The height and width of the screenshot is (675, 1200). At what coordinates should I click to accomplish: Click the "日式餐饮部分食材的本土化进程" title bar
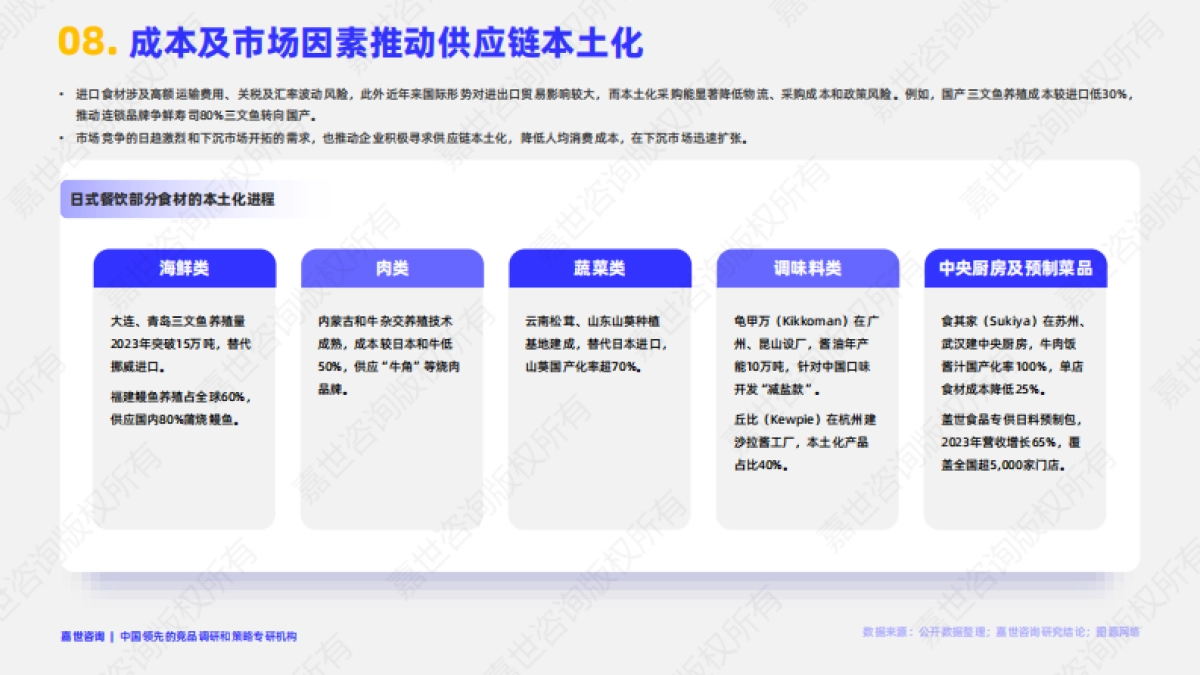coord(175,197)
